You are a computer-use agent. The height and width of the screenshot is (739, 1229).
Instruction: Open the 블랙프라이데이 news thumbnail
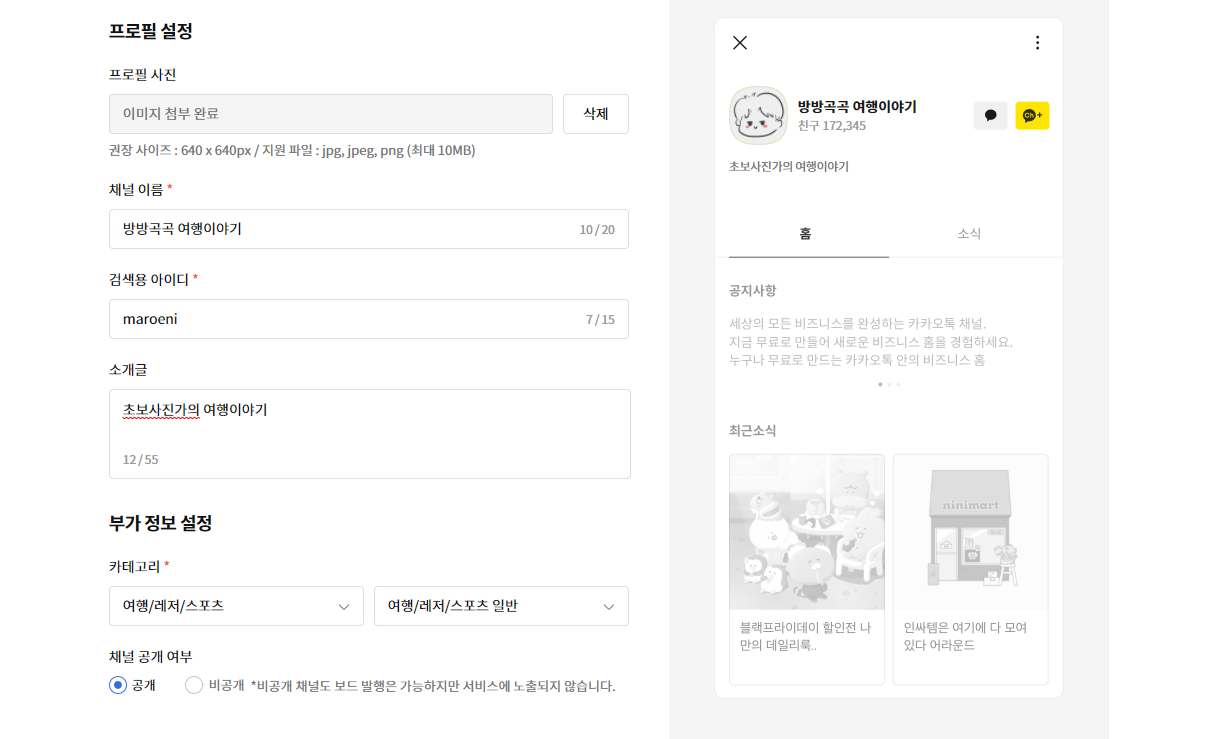(x=806, y=531)
